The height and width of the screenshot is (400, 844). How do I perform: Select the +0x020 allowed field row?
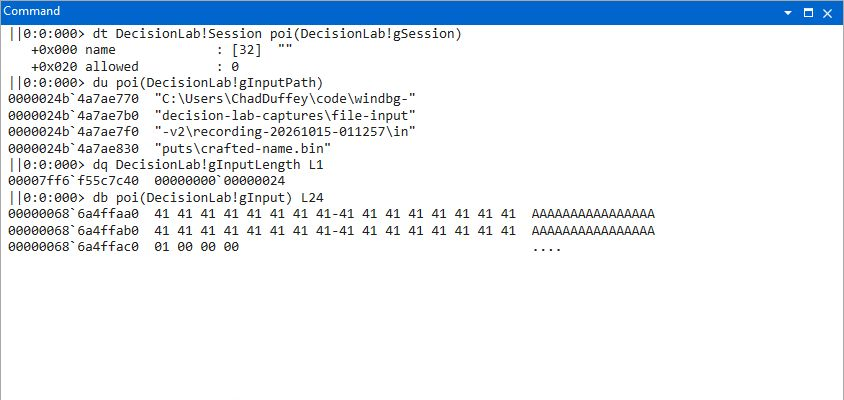pos(135,67)
